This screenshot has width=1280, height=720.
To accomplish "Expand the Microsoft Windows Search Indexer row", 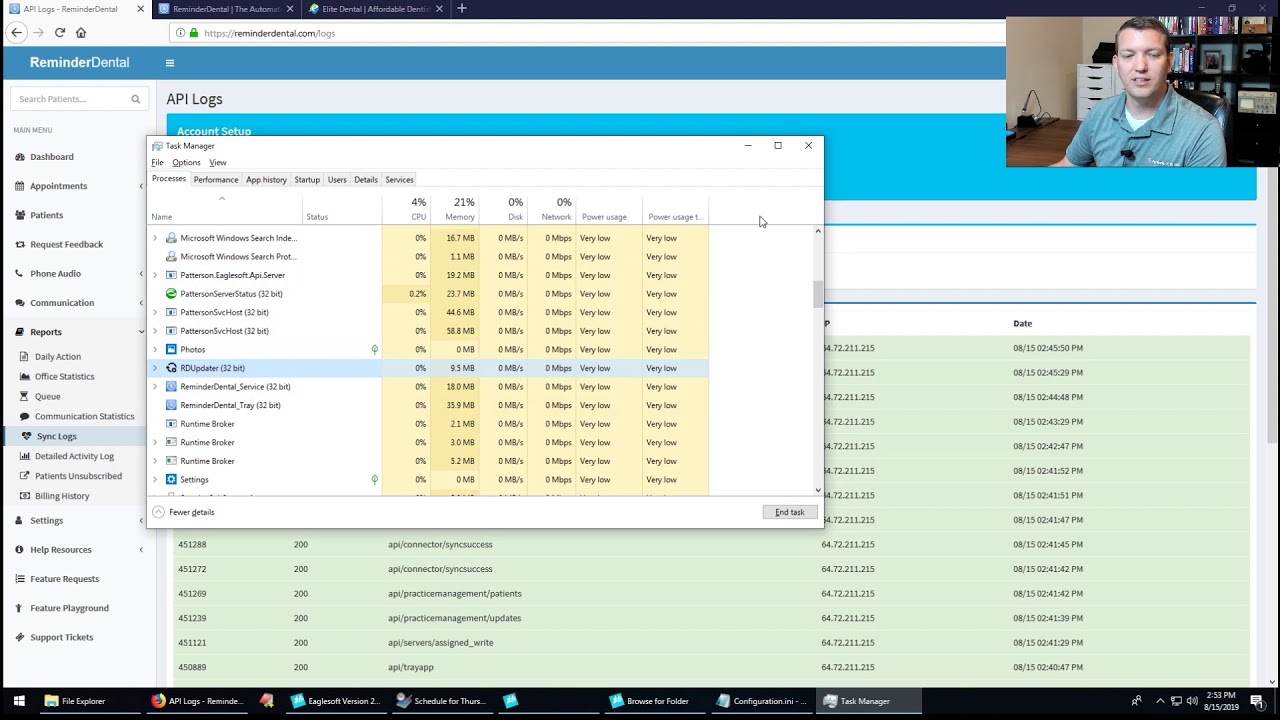I will point(155,238).
